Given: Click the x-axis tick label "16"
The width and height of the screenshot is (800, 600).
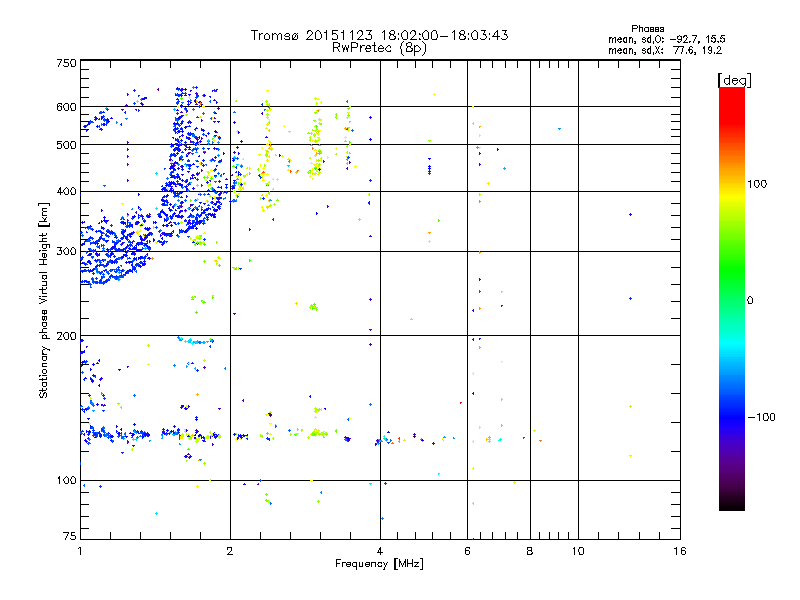Looking at the screenshot, I should (680, 551).
